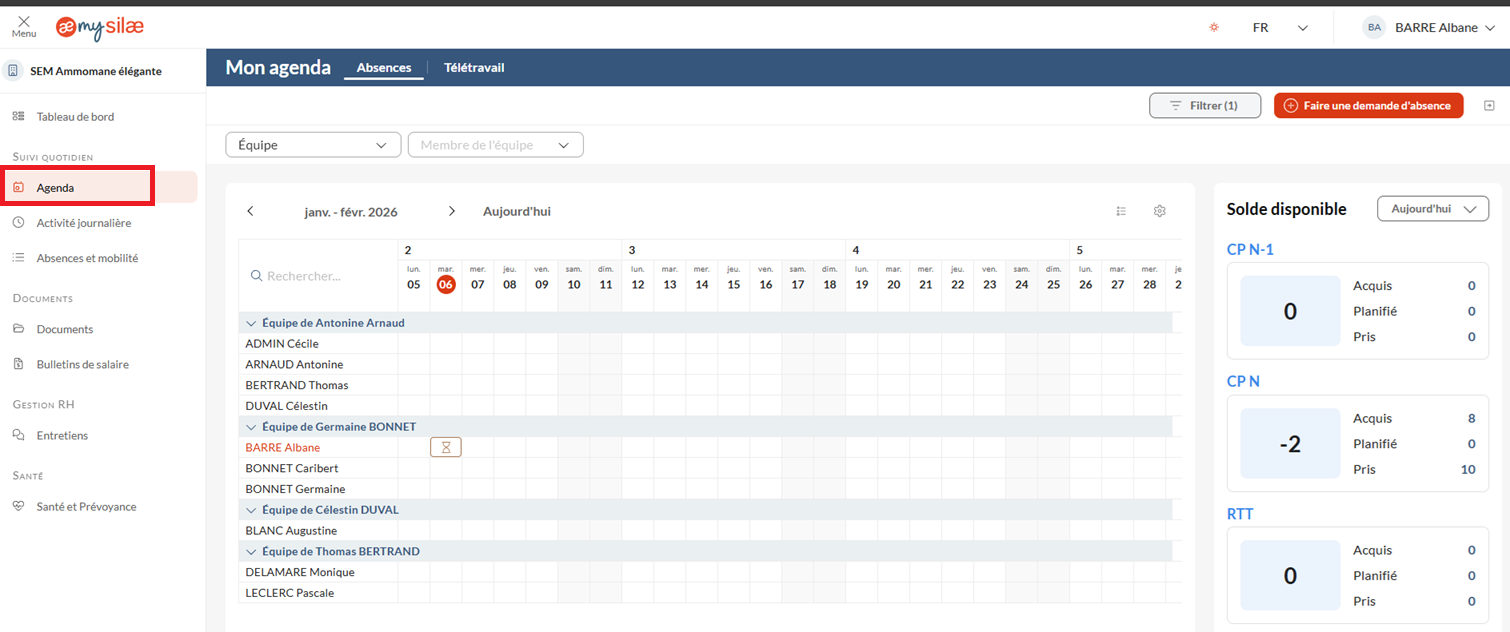Open the Membre de l'équipe dropdown

tap(495, 145)
